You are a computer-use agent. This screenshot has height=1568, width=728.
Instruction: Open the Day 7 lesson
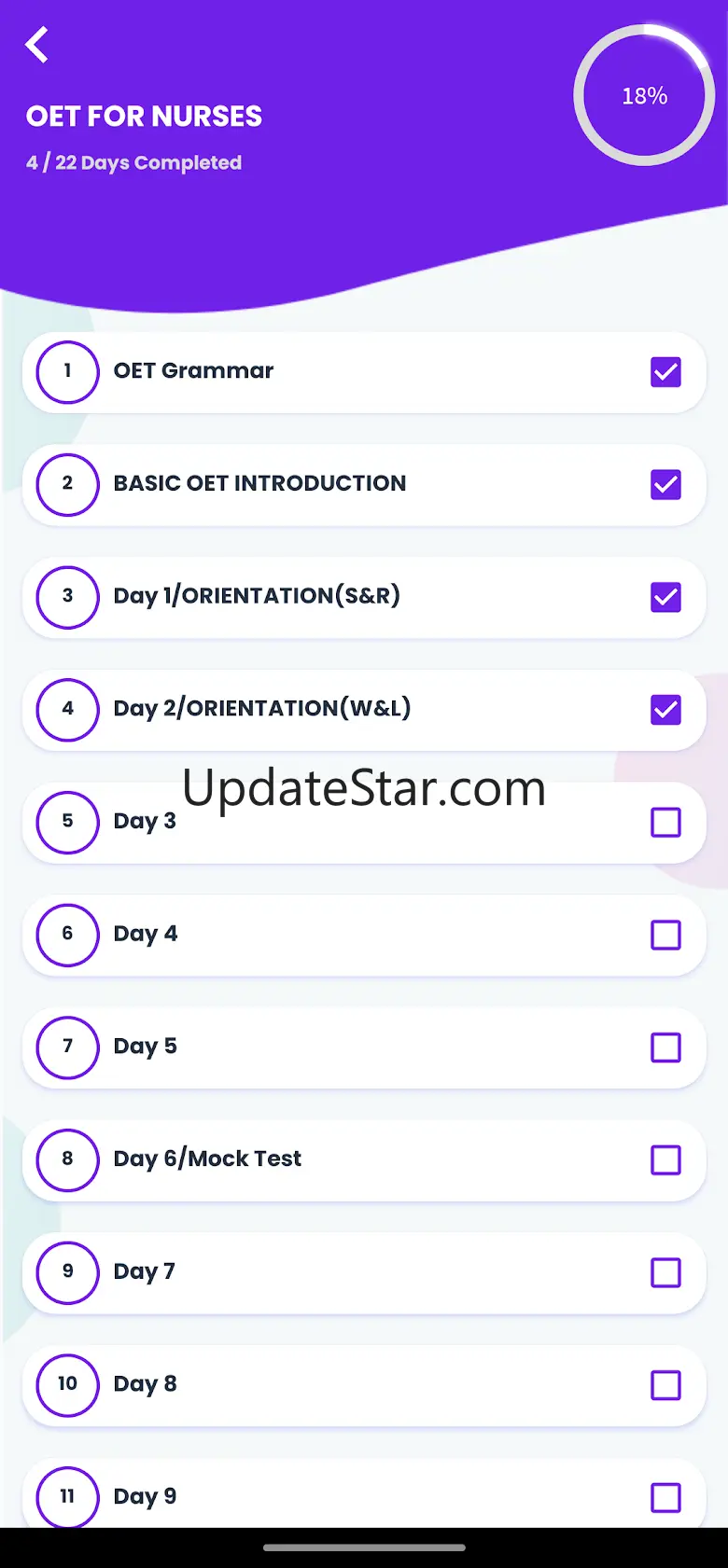(x=145, y=1271)
